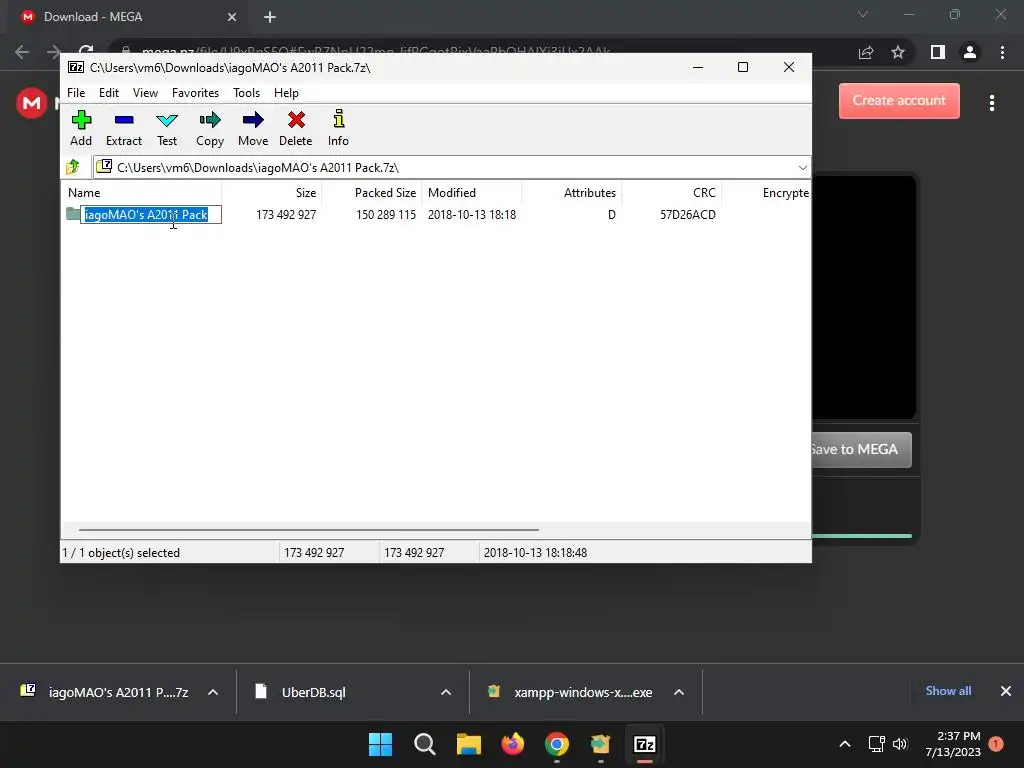Open Windows Start menu

[381, 744]
